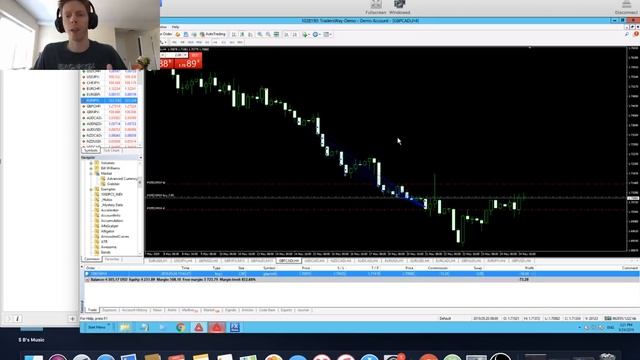Switch to the GBPCAD,H4 chart tab
640x360 pixels.
pyautogui.click(x=289, y=260)
